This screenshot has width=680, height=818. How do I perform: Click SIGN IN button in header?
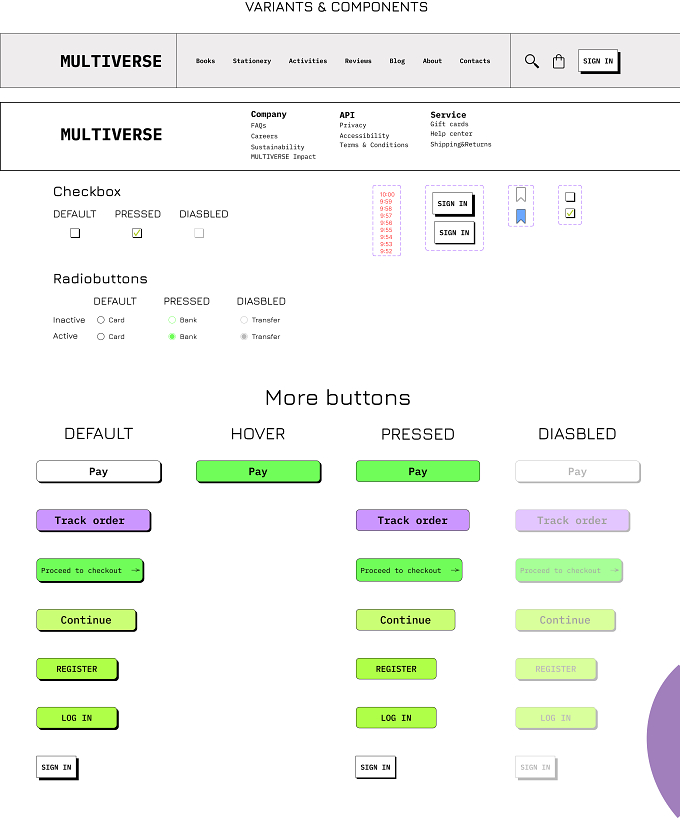[598, 61]
